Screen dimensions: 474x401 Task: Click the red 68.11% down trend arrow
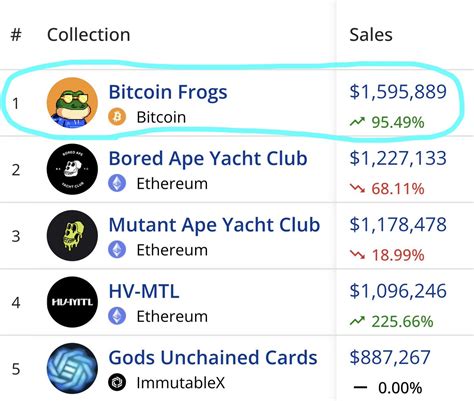point(357,189)
